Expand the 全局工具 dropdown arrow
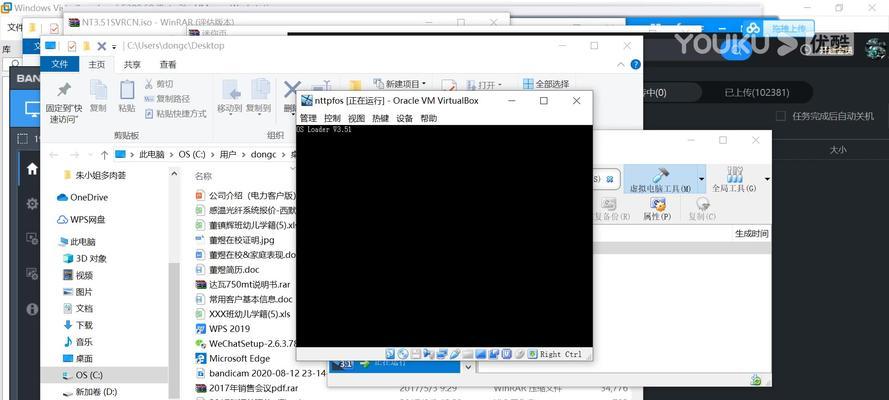Screen dimensions: 889x400 (x=767, y=180)
